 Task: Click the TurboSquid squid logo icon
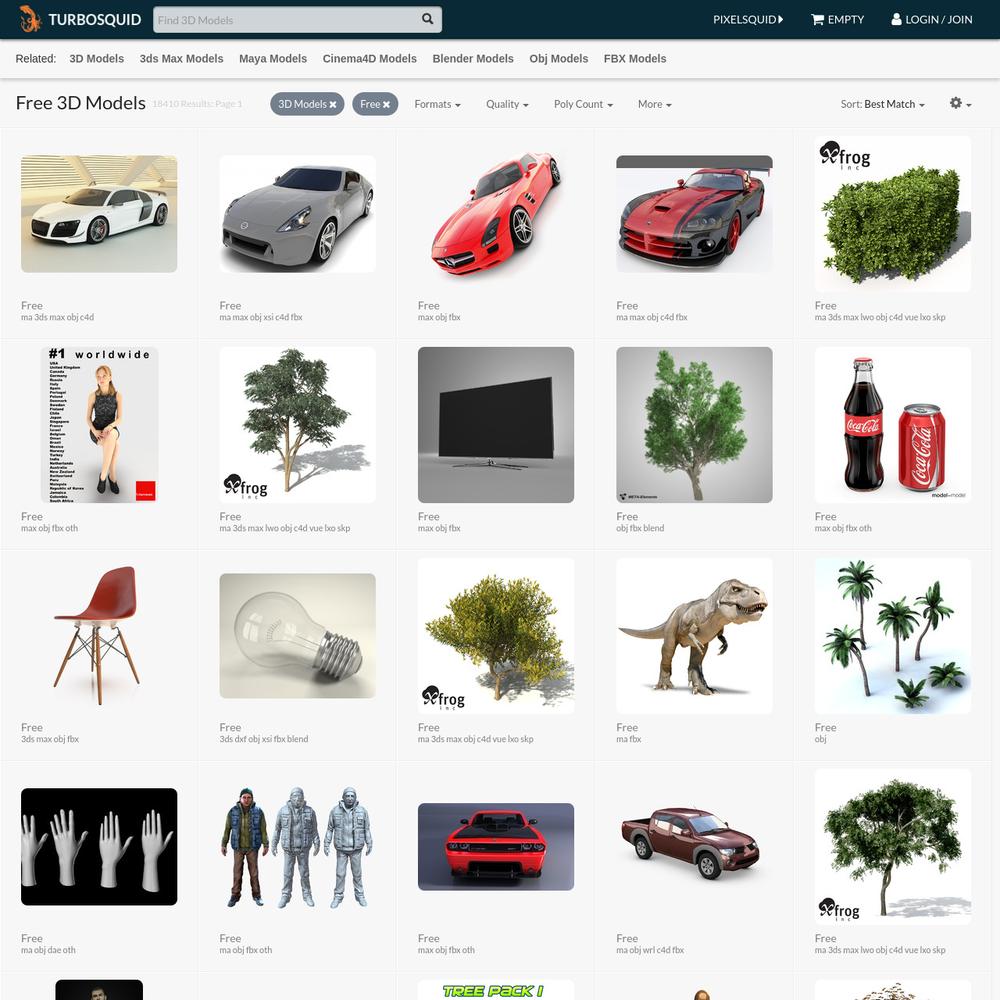tap(30, 19)
